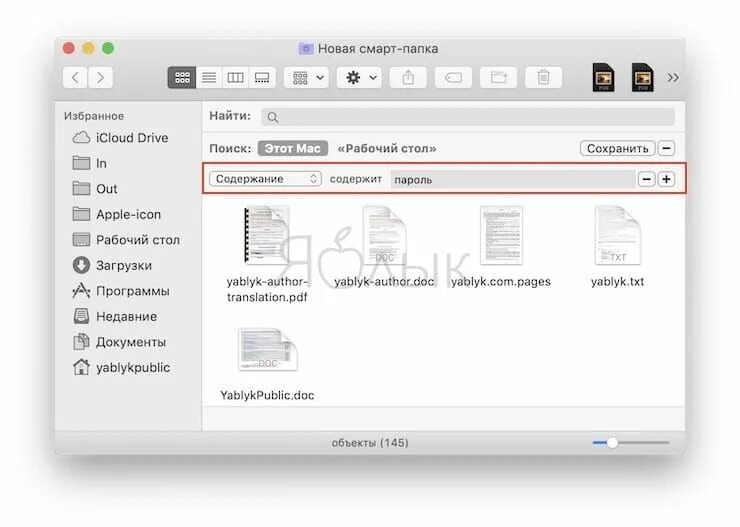Open the group-by items dropdown
Viewport: 740px width, 527px height.
point(307,77)
